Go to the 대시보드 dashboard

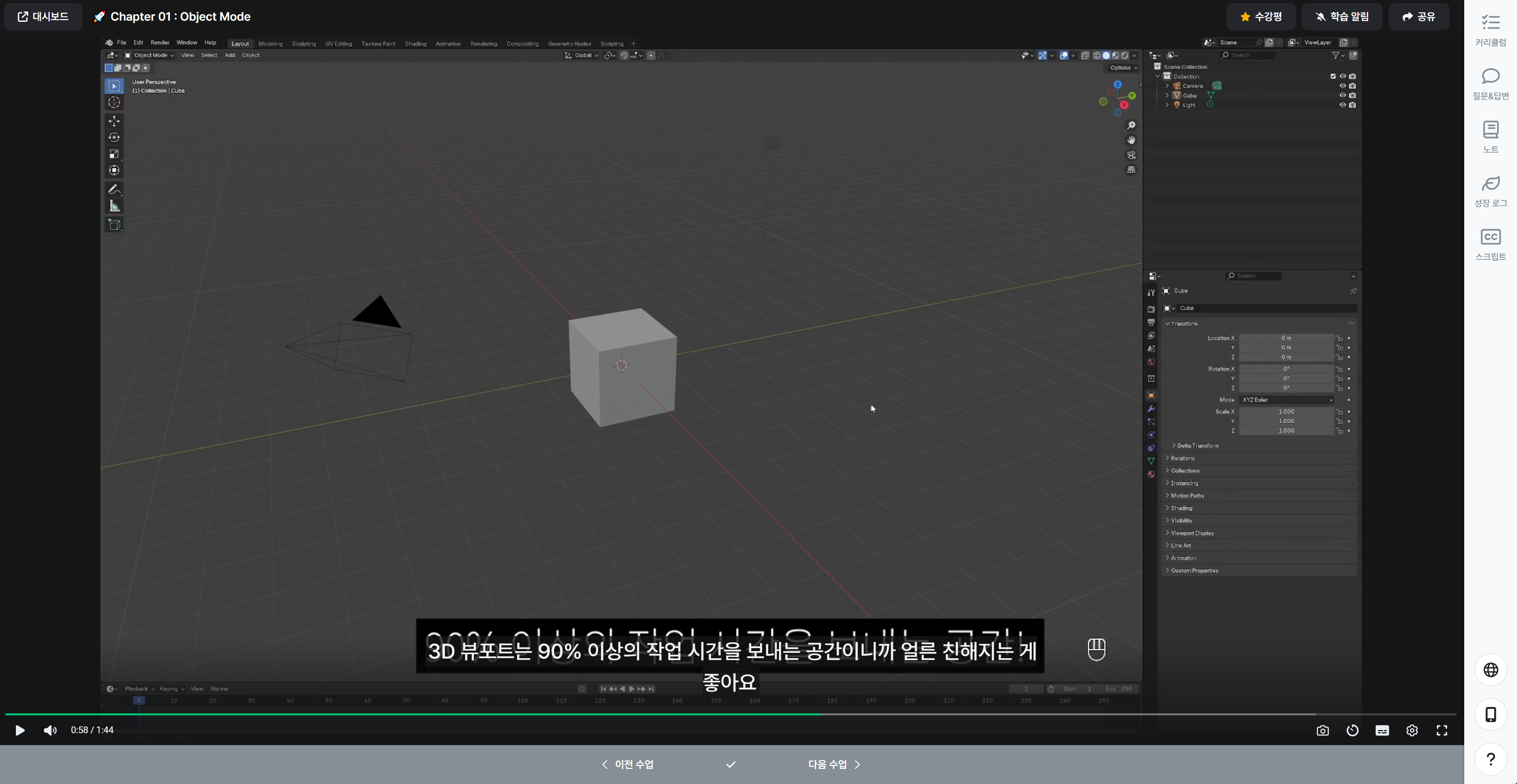pyautogui.click(x=43, y=17)
